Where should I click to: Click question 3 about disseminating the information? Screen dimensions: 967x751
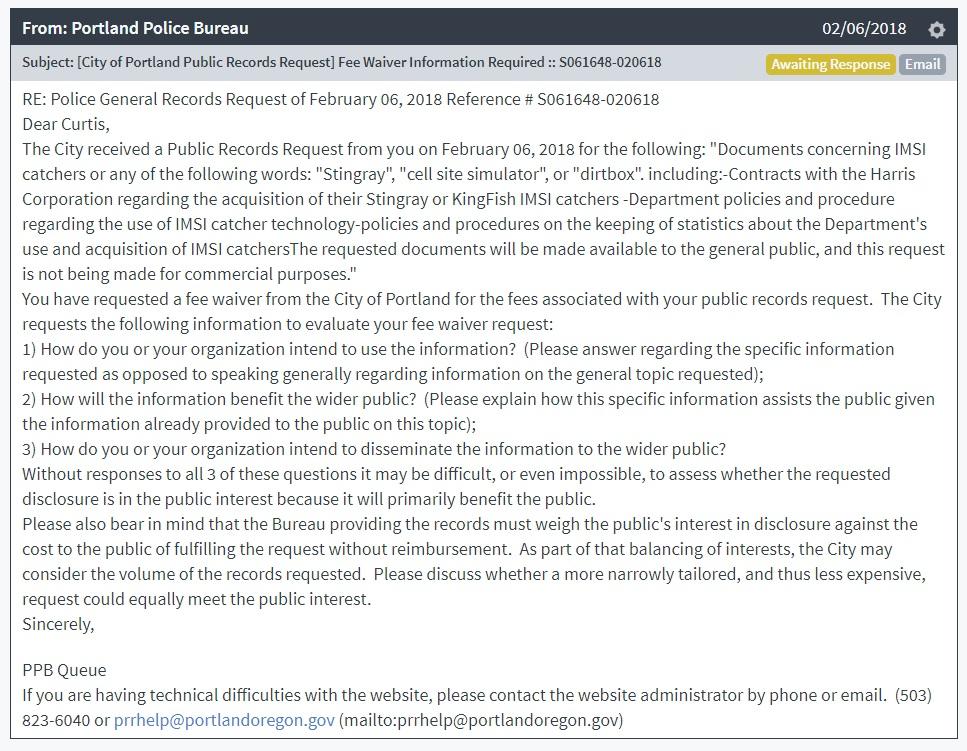374,449
